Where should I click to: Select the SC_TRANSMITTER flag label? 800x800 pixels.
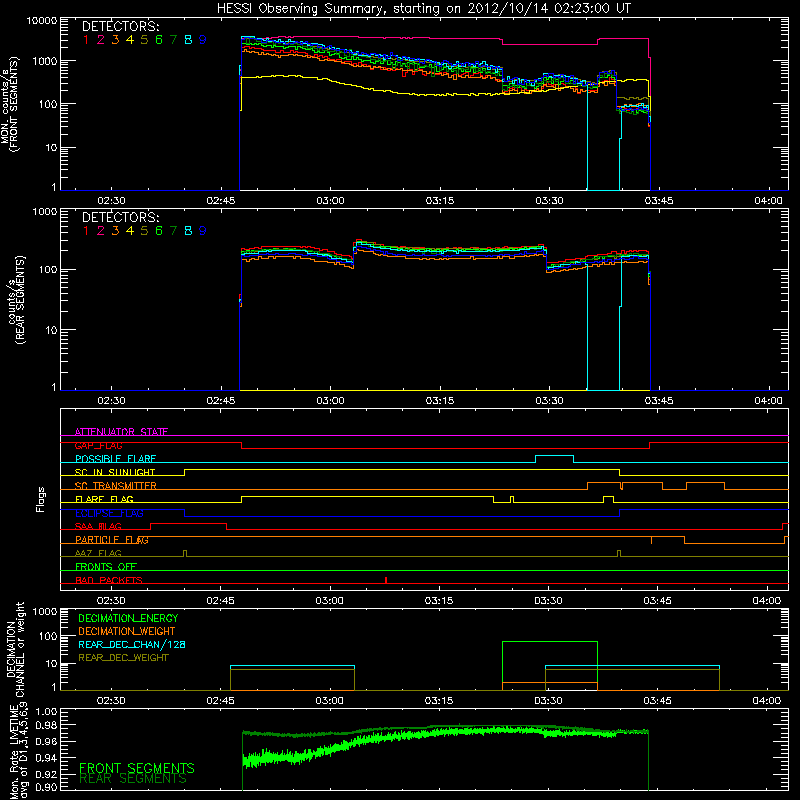[115, 486]
